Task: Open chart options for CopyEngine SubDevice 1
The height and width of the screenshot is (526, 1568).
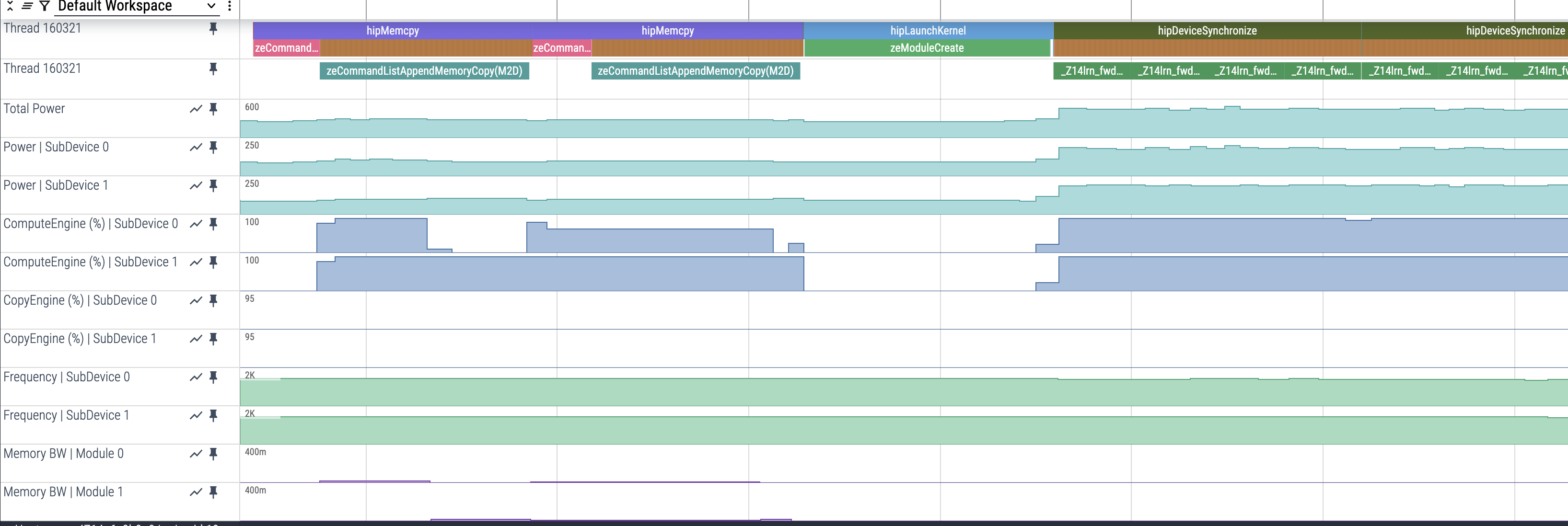Action: [196, 339]
